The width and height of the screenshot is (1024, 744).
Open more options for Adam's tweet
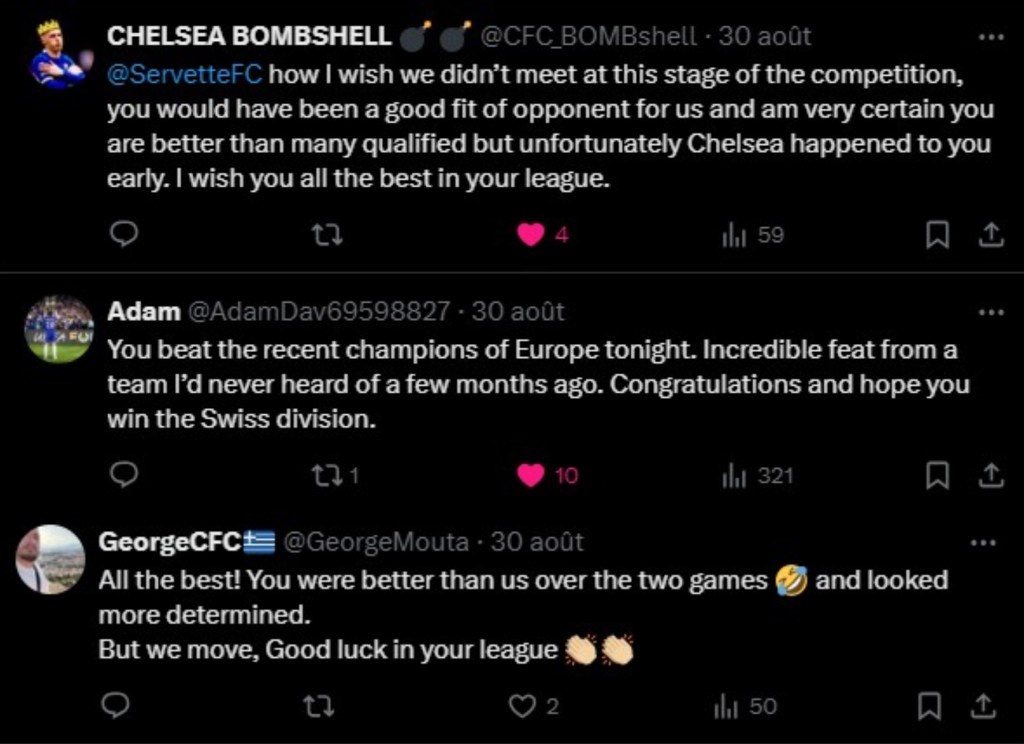(990, 312)
